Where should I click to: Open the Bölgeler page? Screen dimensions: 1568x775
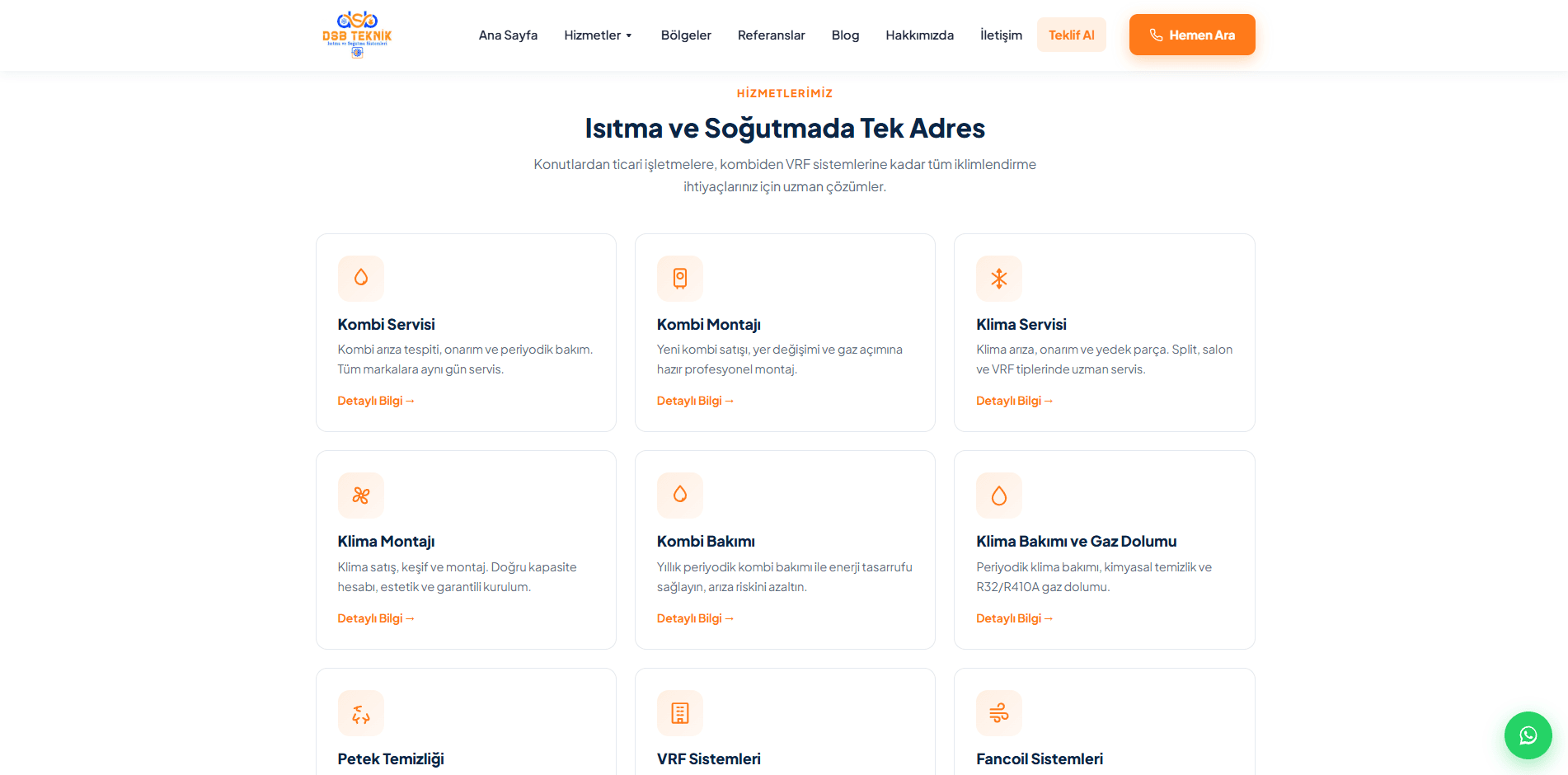point(686,35)
